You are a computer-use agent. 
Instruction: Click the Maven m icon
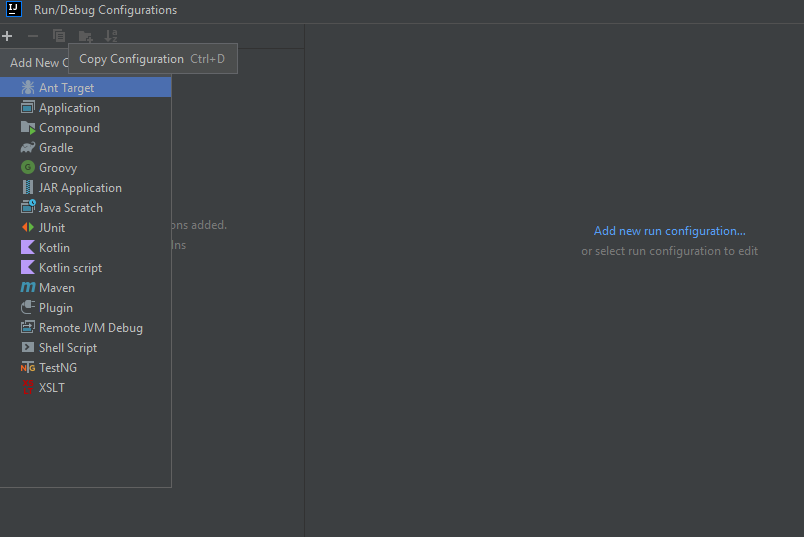click(28, 287)
